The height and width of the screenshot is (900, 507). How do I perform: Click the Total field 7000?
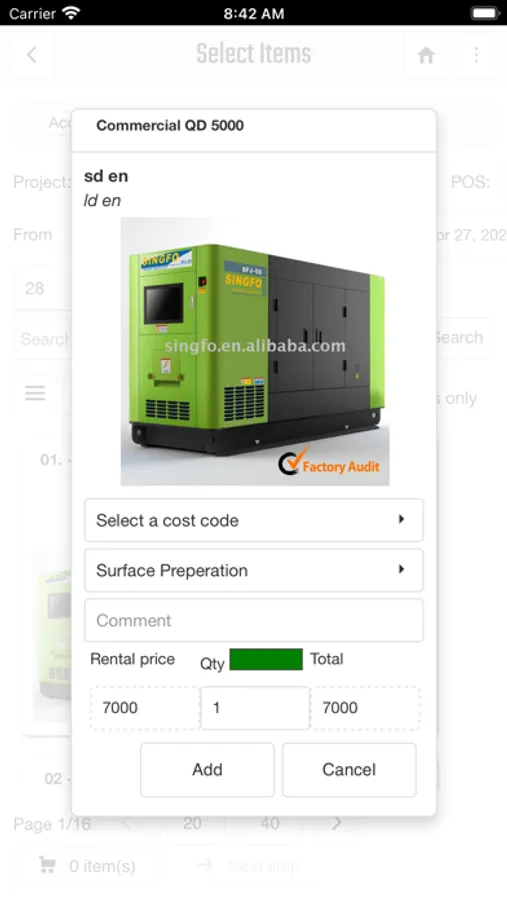point(365,708)
